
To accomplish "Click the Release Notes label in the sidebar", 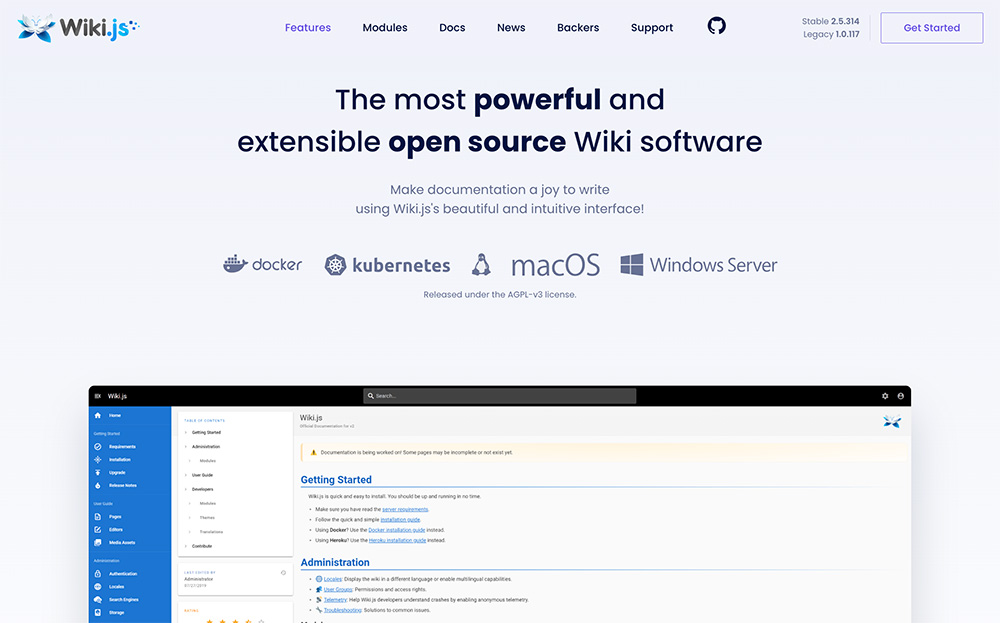I will 123,485.
